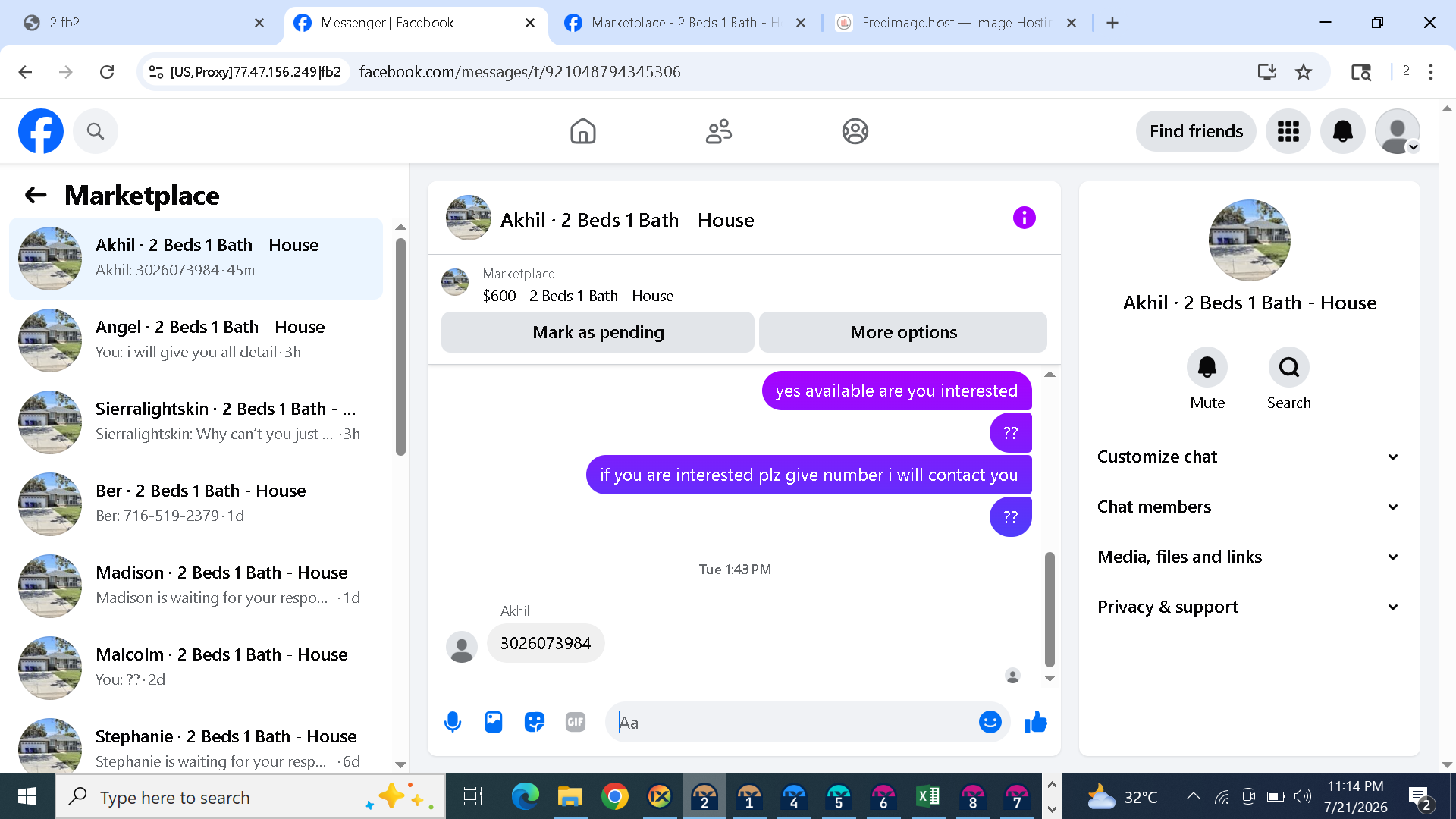Open the Windows Start menu
The width and height of the screenshot is (1456, 819).
27,796
